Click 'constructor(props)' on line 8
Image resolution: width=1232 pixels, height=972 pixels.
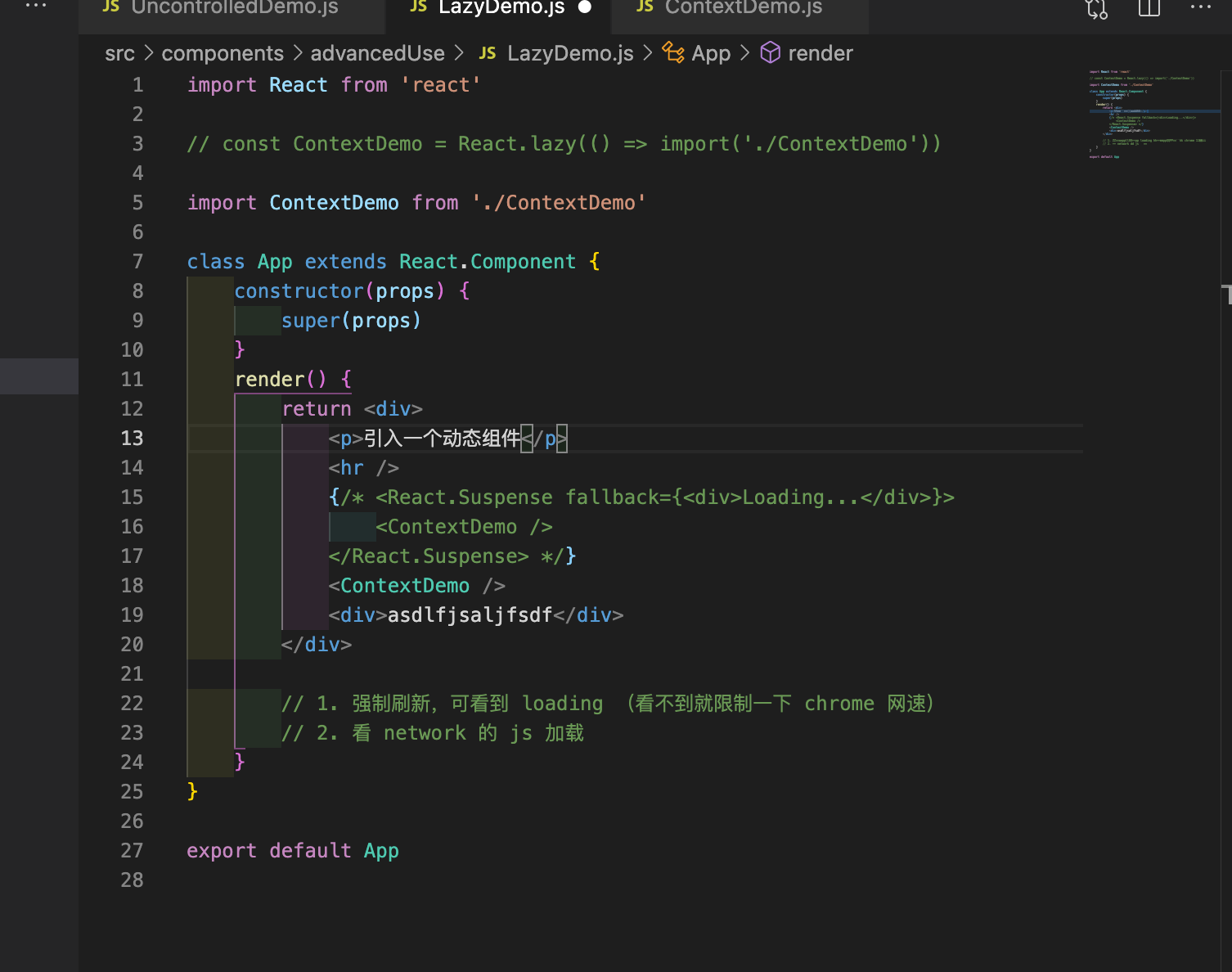[339, 291]
